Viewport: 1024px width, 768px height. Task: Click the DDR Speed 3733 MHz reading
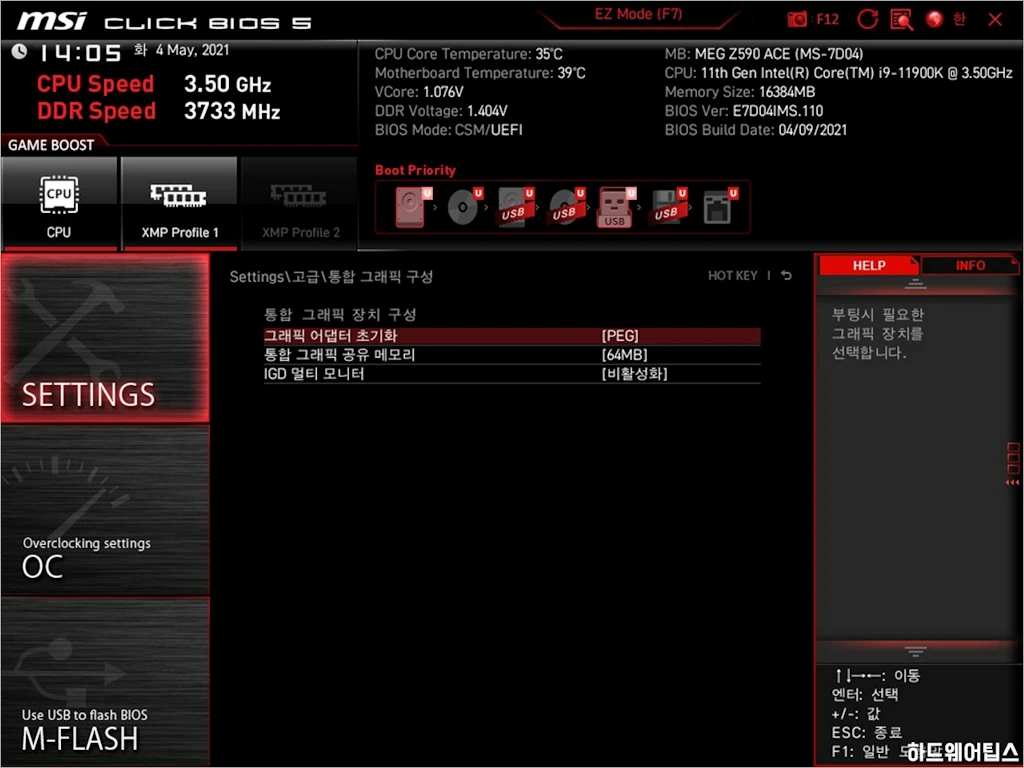159,111
